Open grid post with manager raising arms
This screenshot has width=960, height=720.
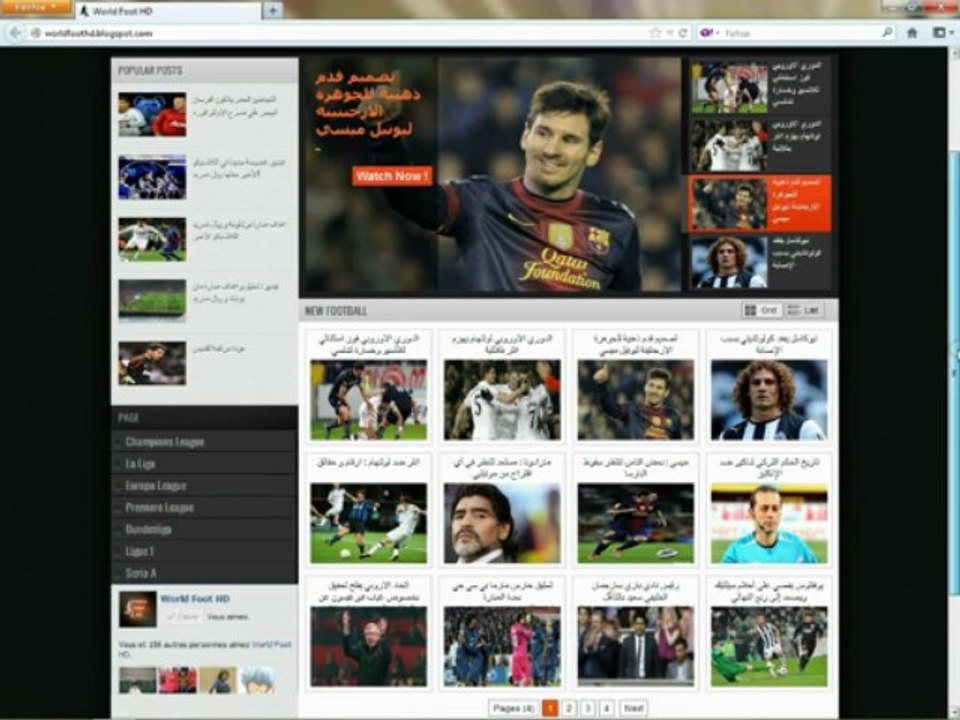[369, 647]
